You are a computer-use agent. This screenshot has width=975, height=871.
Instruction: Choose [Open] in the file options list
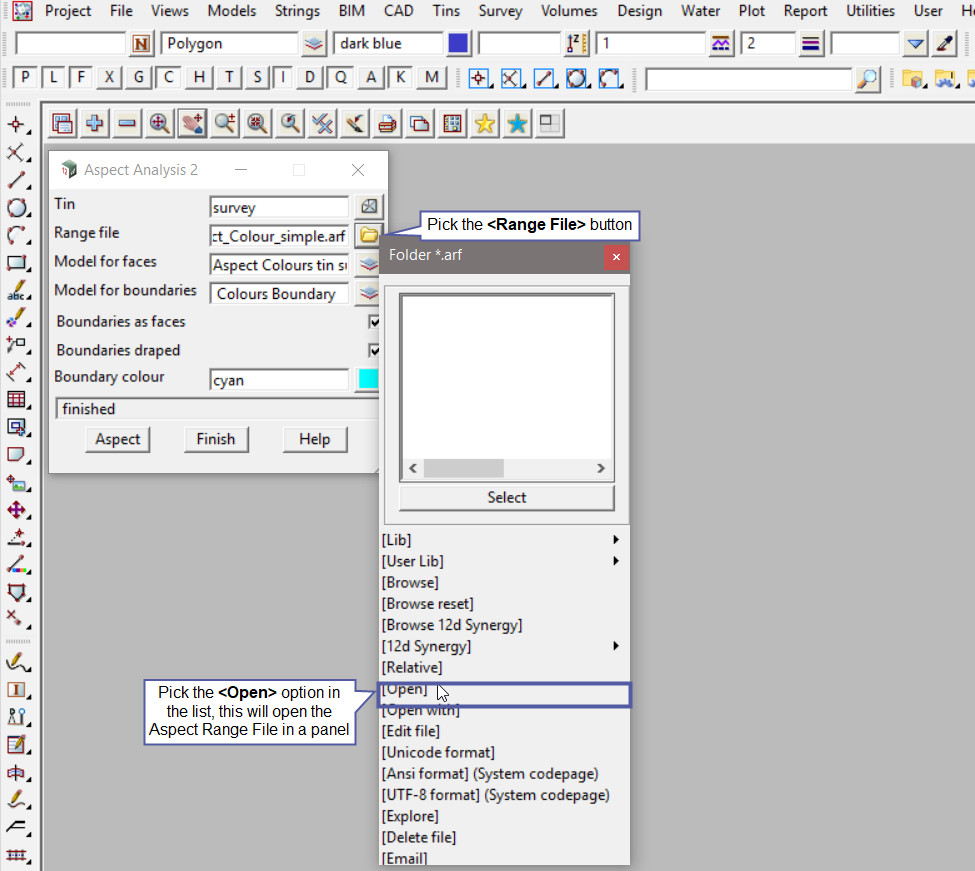(x=405, y=690)
